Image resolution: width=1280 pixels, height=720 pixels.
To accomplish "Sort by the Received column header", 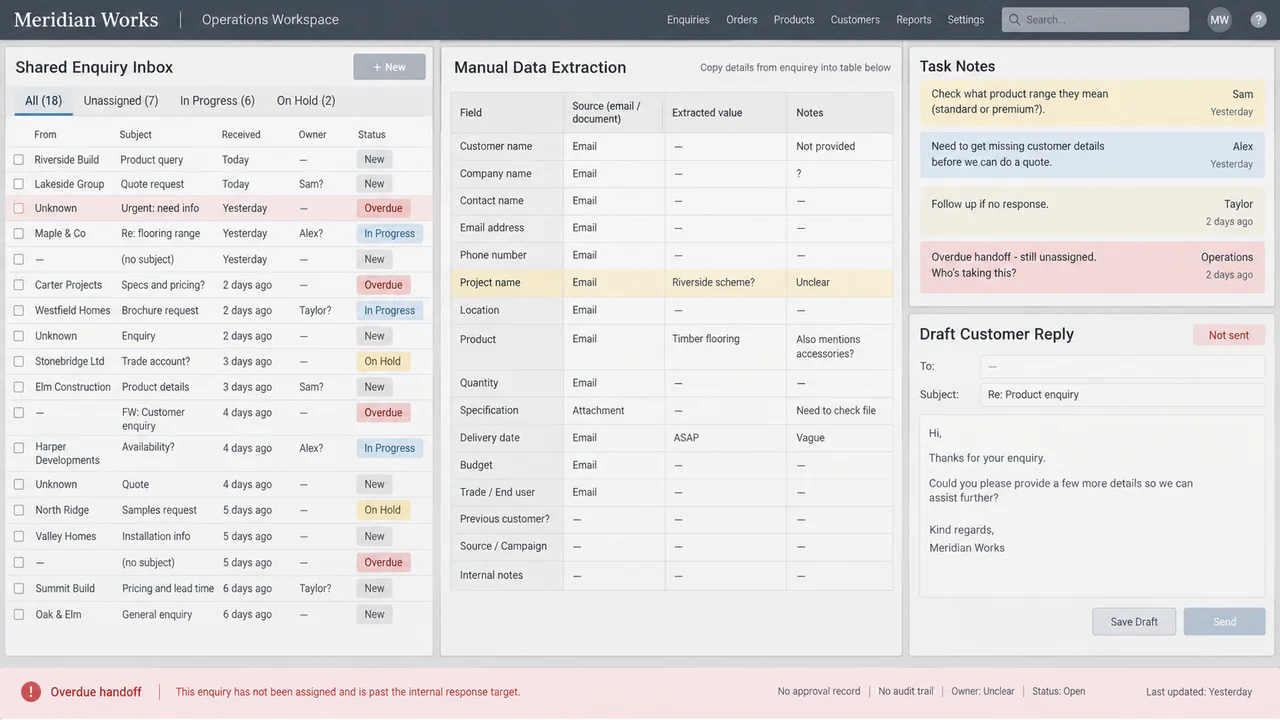I will (241, 135).
